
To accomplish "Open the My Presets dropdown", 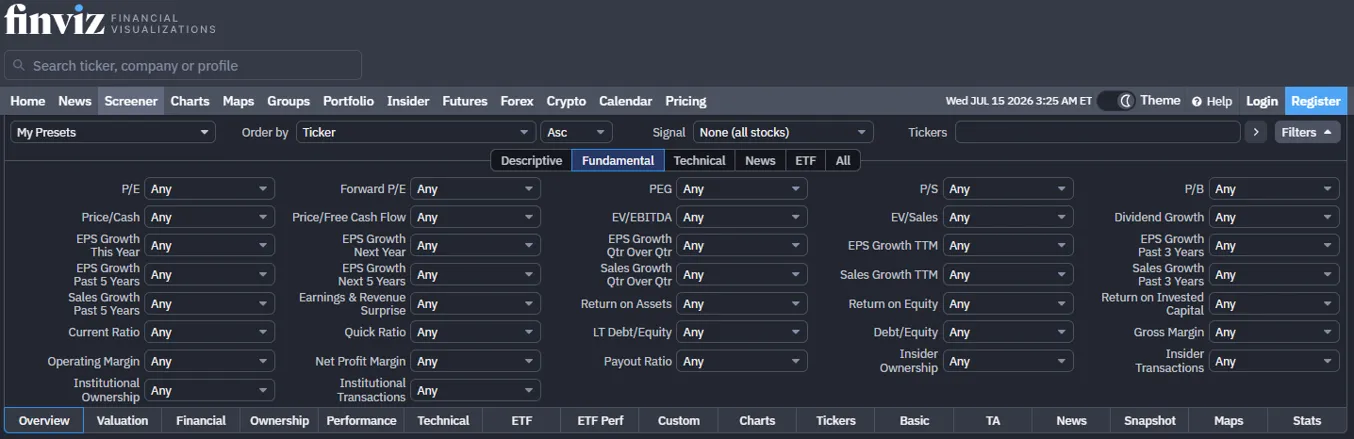I will (112, 132).
